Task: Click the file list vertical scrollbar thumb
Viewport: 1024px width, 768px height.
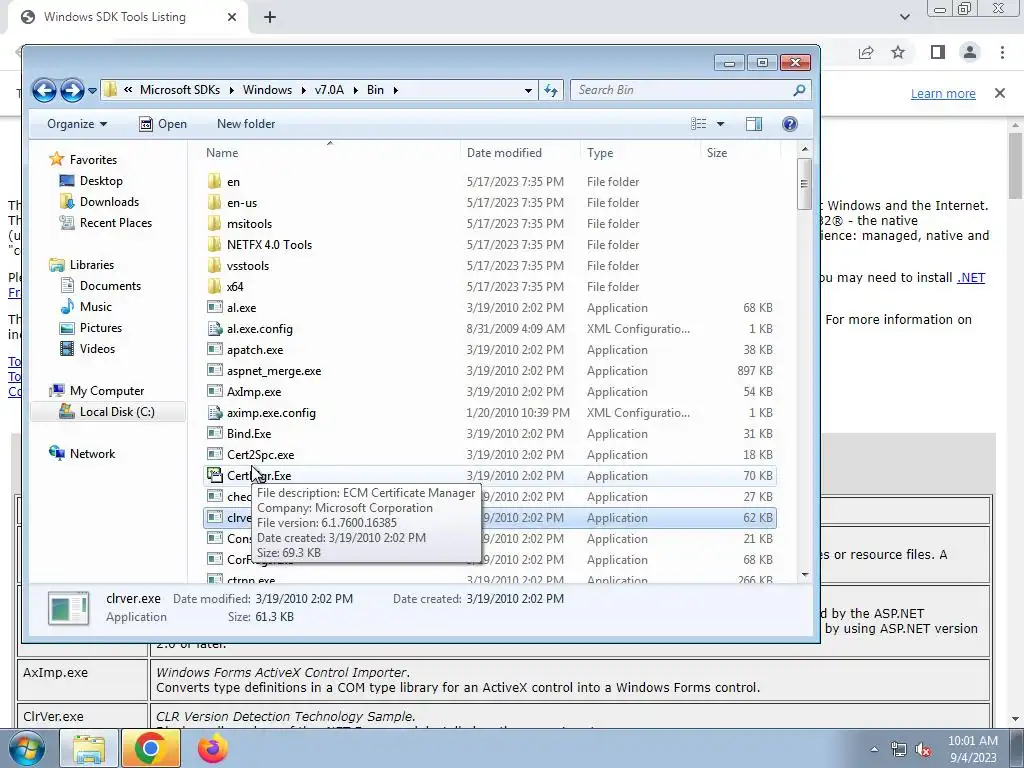Action: pyautogui.click(x=805, y=184)
